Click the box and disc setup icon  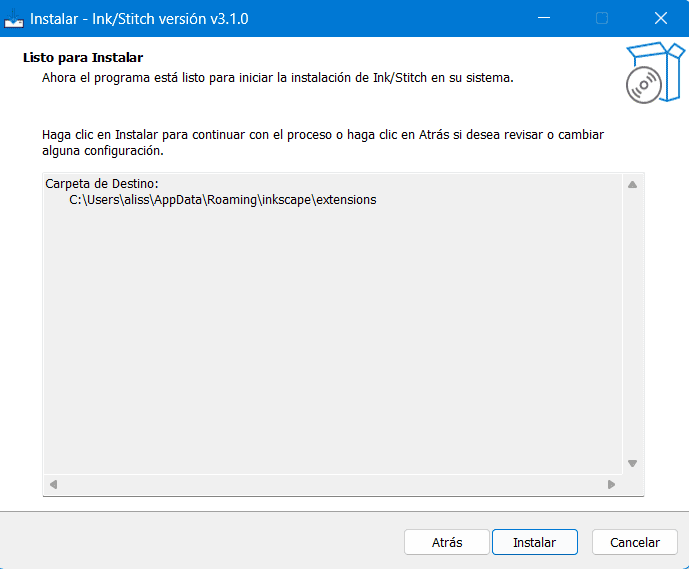pyautogui.click(x=655, y=72)
